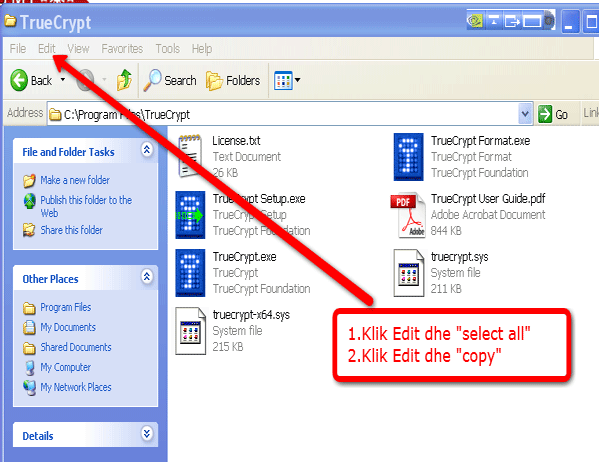Screen dimensions: 599x462
Task: Click the green Back arrow icon
Action: click(x=19, y=80)
